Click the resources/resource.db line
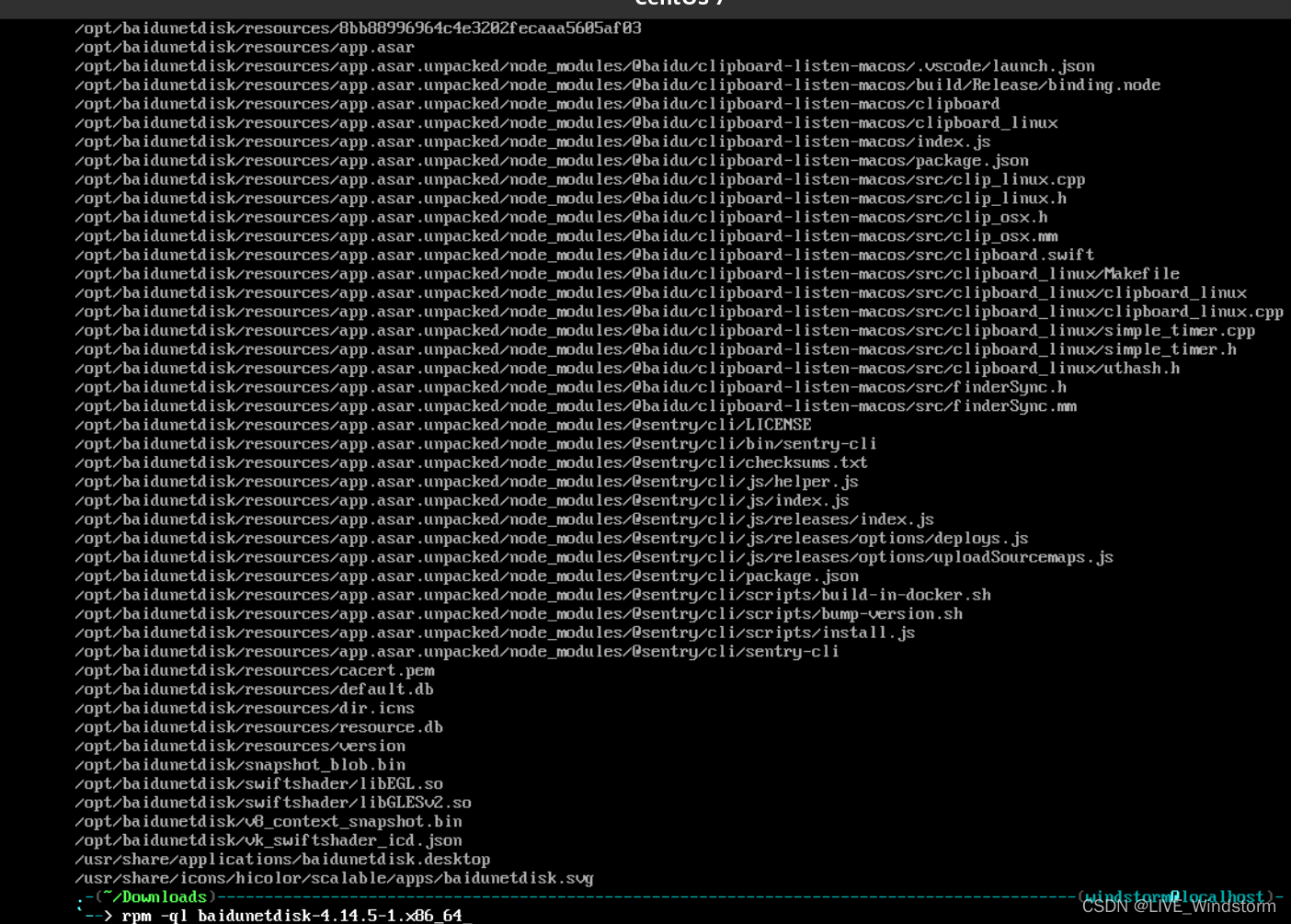Screen dimensions: 1291x924 pos(259,726)
